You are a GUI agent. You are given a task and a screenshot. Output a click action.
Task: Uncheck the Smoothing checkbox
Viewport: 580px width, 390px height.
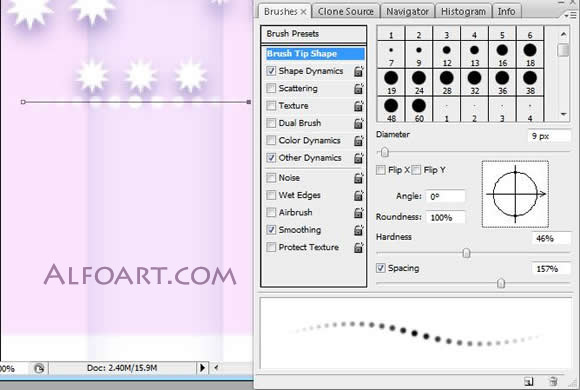(x=271, y=230)
